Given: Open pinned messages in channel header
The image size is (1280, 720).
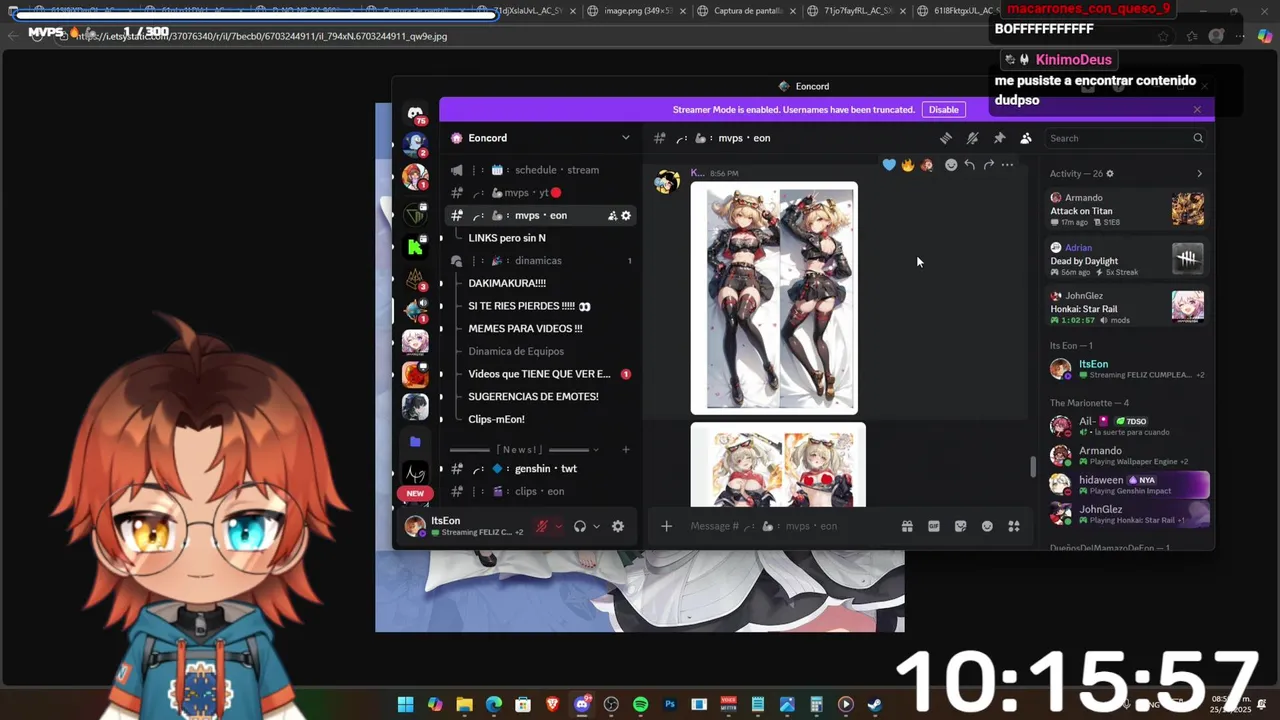Looking at the screenshot, I should click(999, 138).
